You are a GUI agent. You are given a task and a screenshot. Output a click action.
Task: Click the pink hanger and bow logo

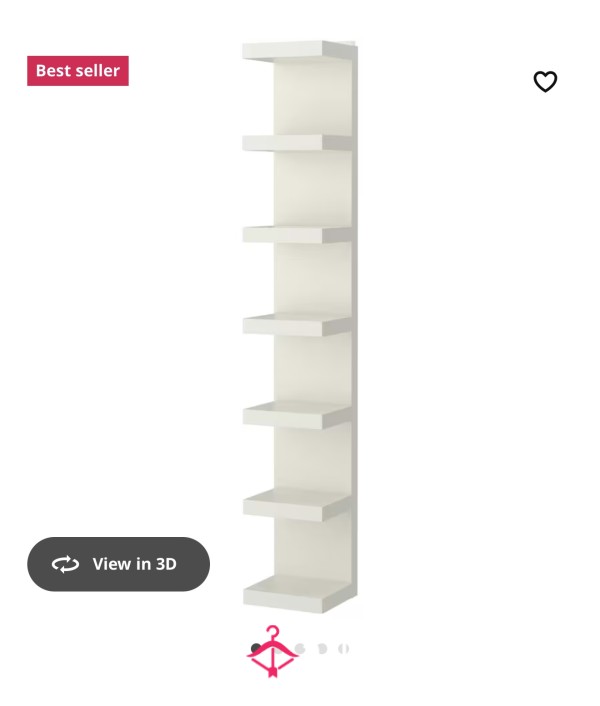point(272,651)
